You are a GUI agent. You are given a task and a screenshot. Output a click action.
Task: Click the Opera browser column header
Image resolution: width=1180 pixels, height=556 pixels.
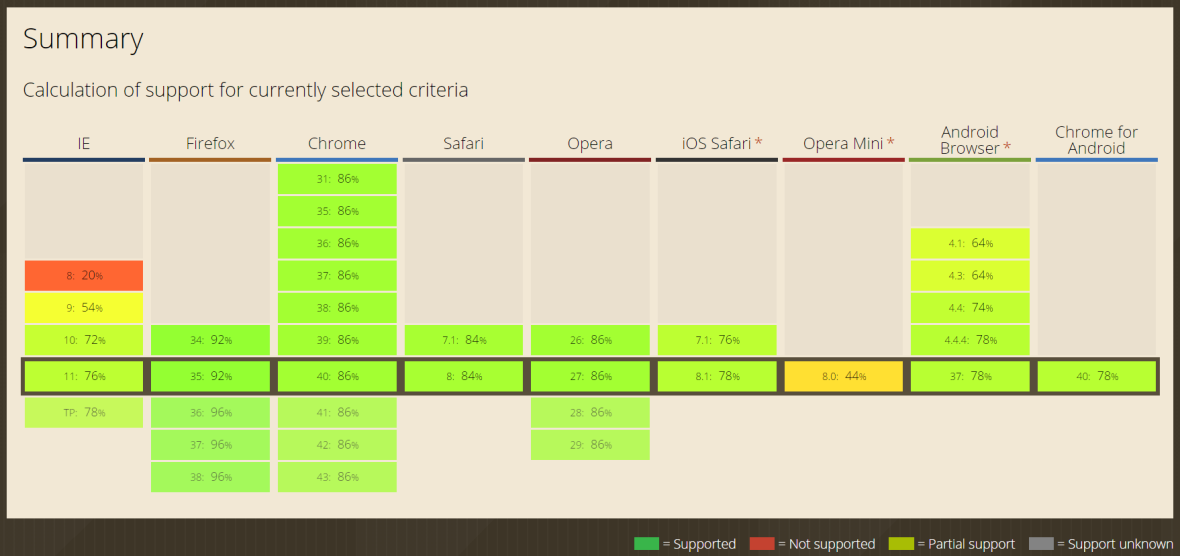pos(590,143)
